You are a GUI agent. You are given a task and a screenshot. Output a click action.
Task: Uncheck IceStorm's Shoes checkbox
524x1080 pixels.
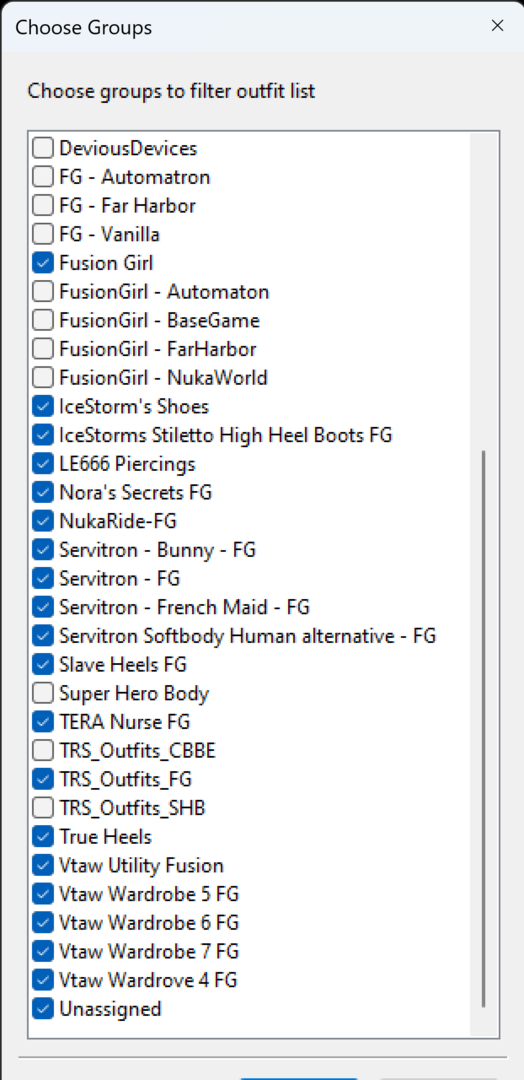43,406
